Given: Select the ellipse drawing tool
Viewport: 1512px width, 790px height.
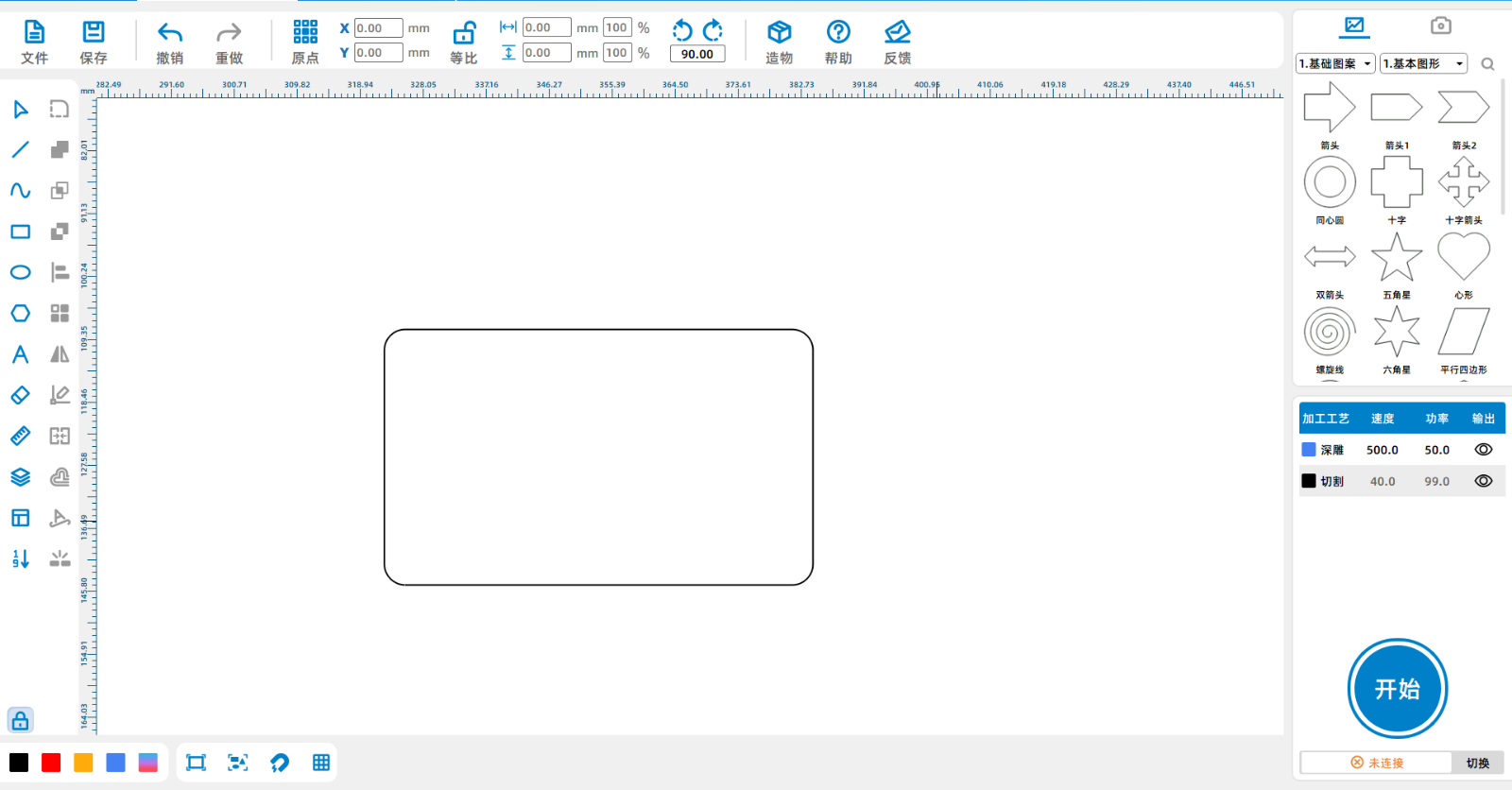Looking at the screenshot, I should tap(20, 272).
